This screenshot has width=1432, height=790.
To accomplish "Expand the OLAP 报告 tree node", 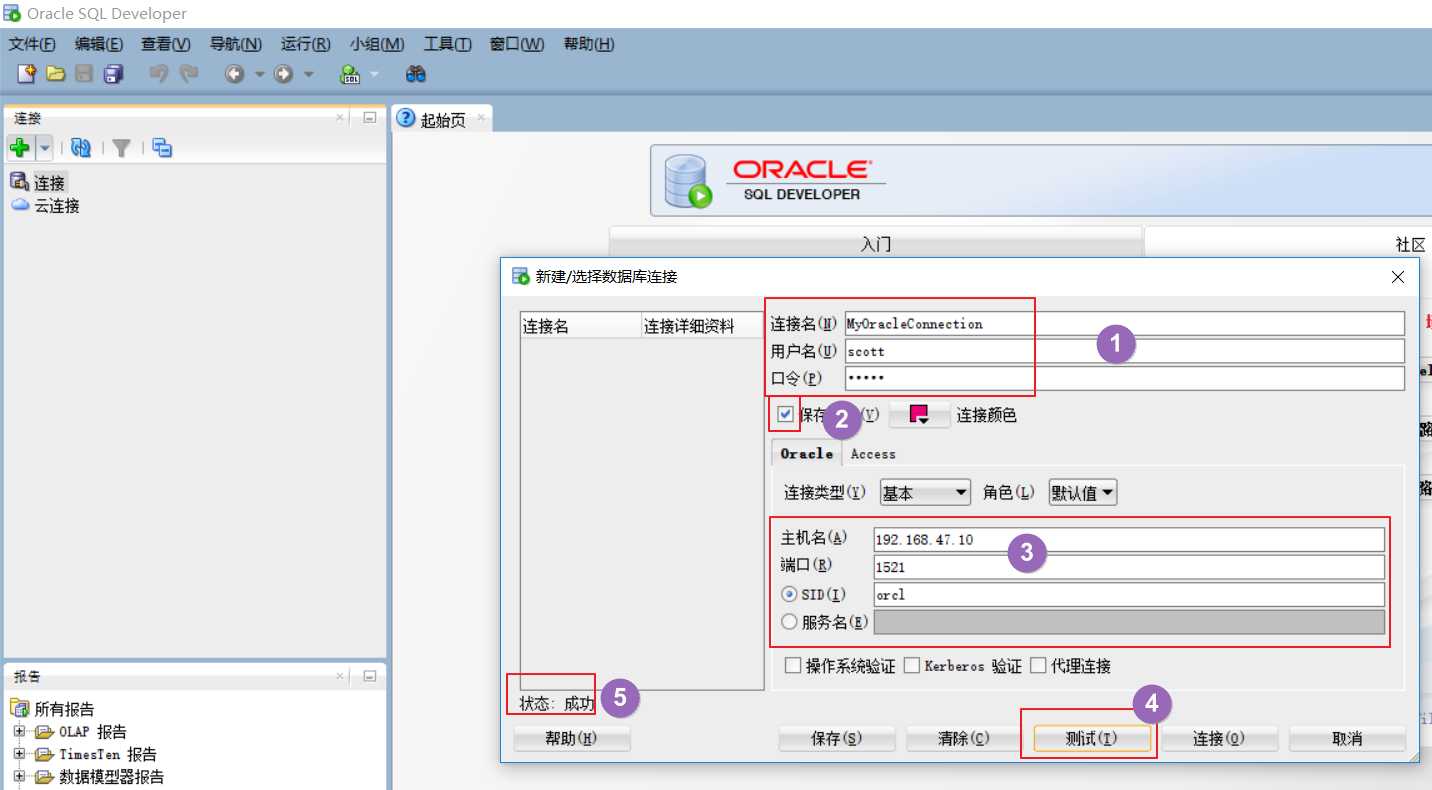I will tap(19, 732).
